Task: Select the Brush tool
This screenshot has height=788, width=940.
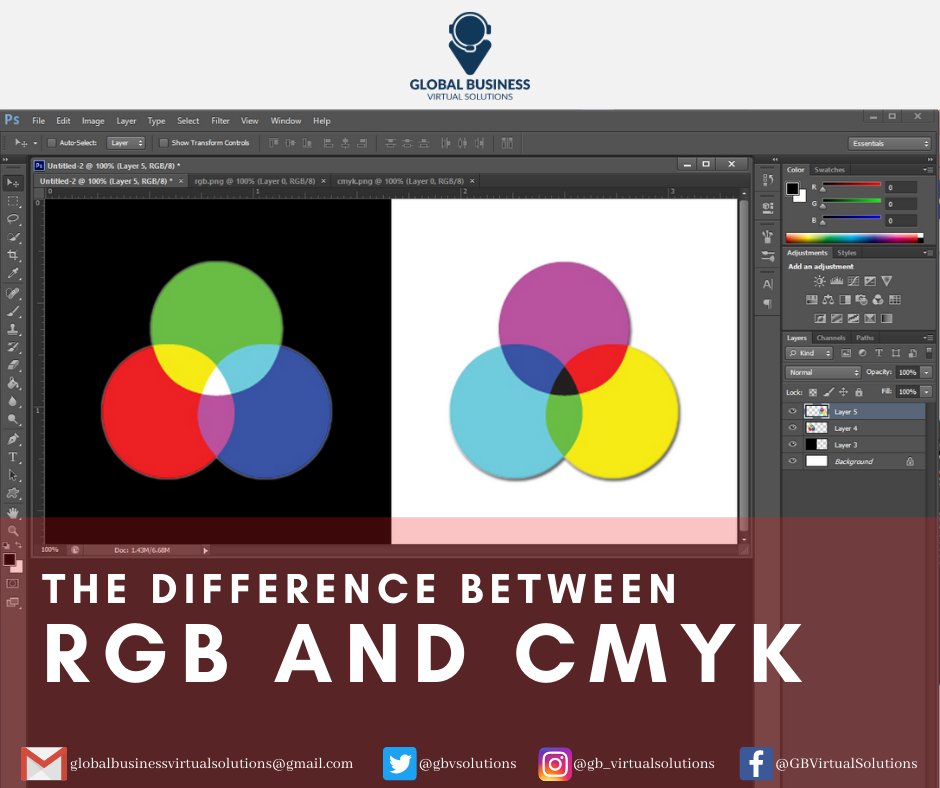Action: tap(13, 311)
